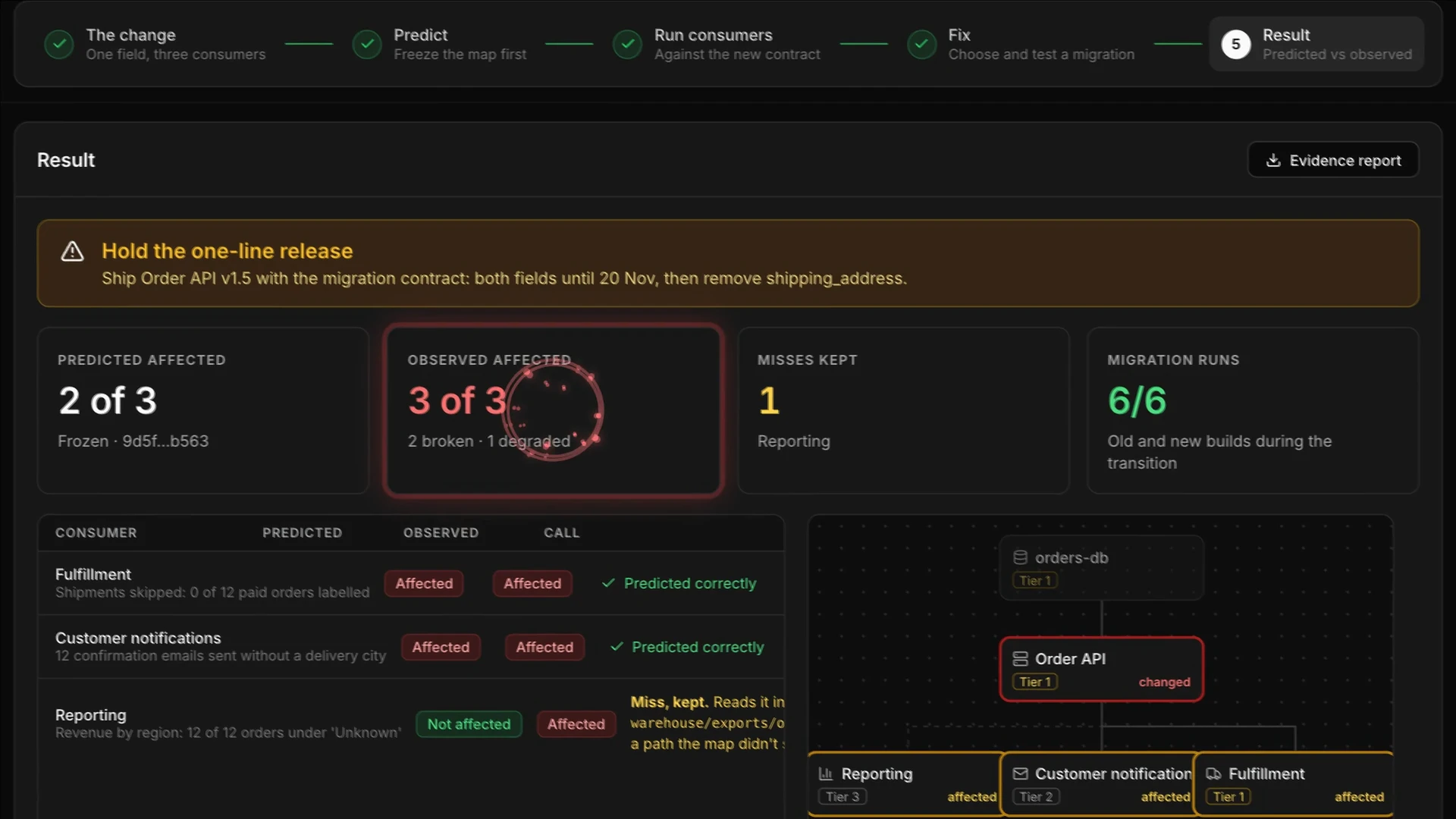Click Customer notifications' observed Affected badge
The height and width of the screenshot is (819, 1456).
point(544,647)
